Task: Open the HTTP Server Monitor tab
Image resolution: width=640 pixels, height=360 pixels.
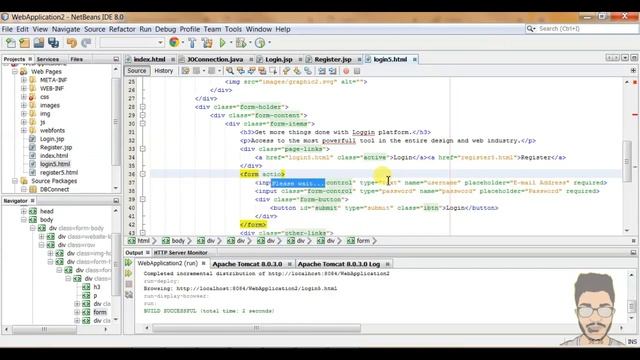Action: point(180,253)
